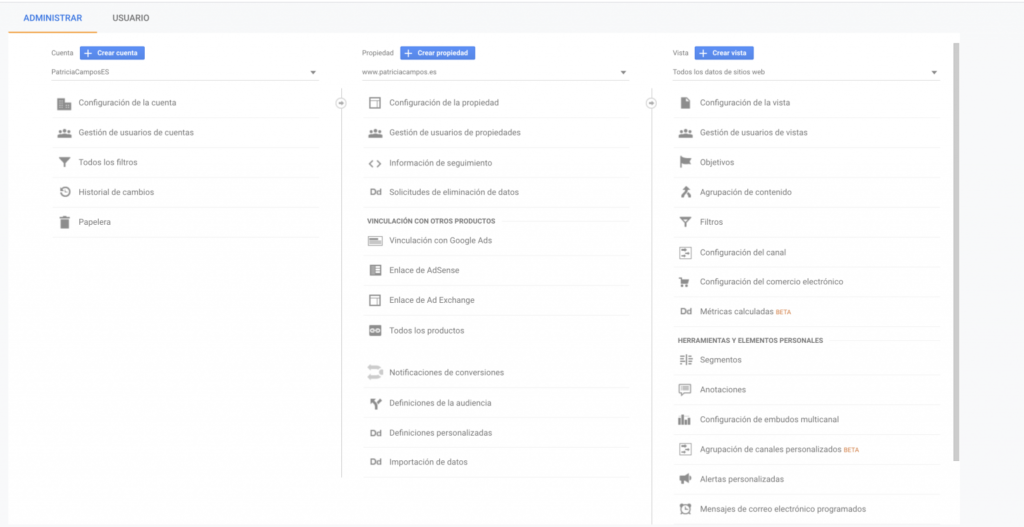The height and width of the screenshot is (527, 1024).
Task: Click the Alertas personalizadas megaphone icon
Action: (x=685, y=479)
